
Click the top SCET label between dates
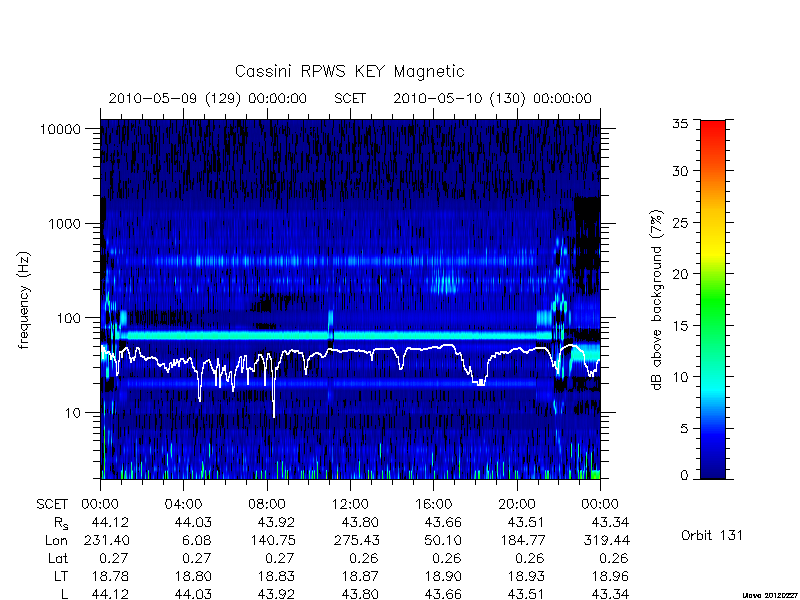pyautogui.click(x=350, y=98)
